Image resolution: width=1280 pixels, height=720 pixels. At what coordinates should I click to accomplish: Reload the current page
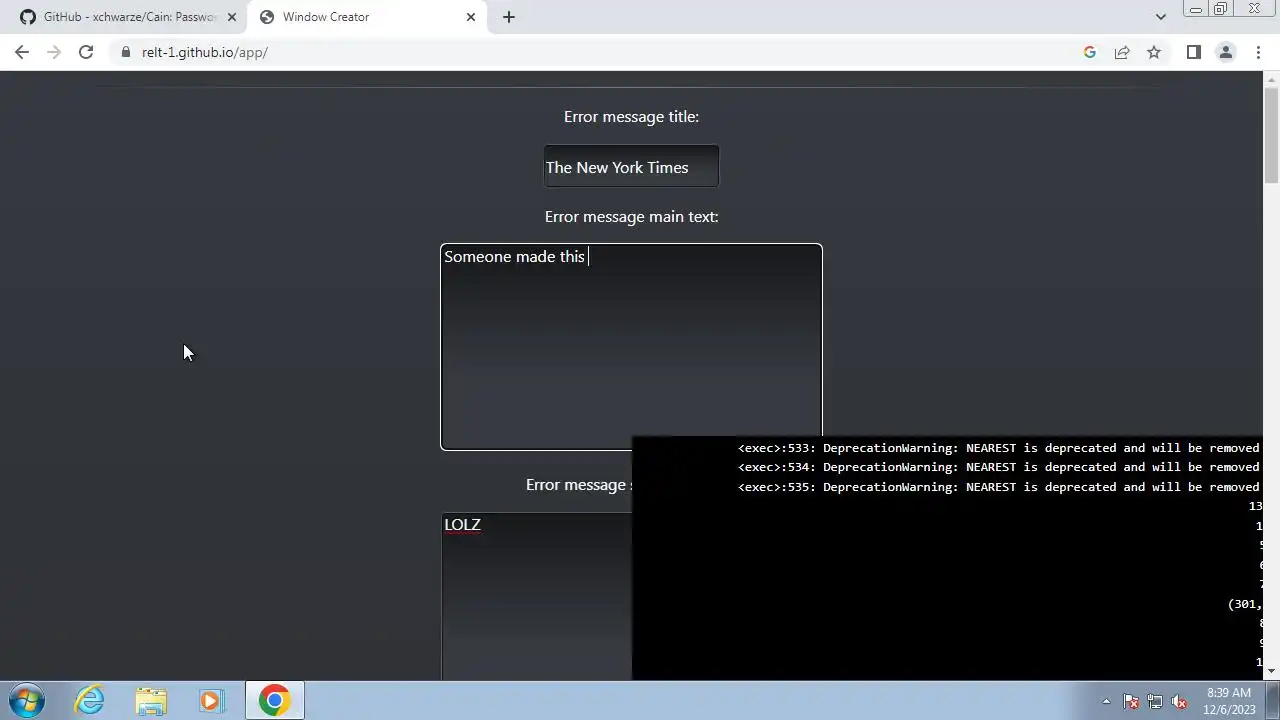point(86,52)
